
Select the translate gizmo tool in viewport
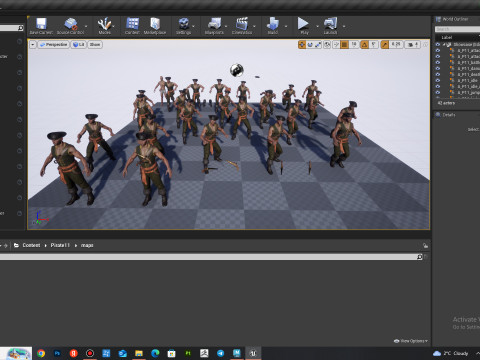pyautogui.click(x=302, y=44)
